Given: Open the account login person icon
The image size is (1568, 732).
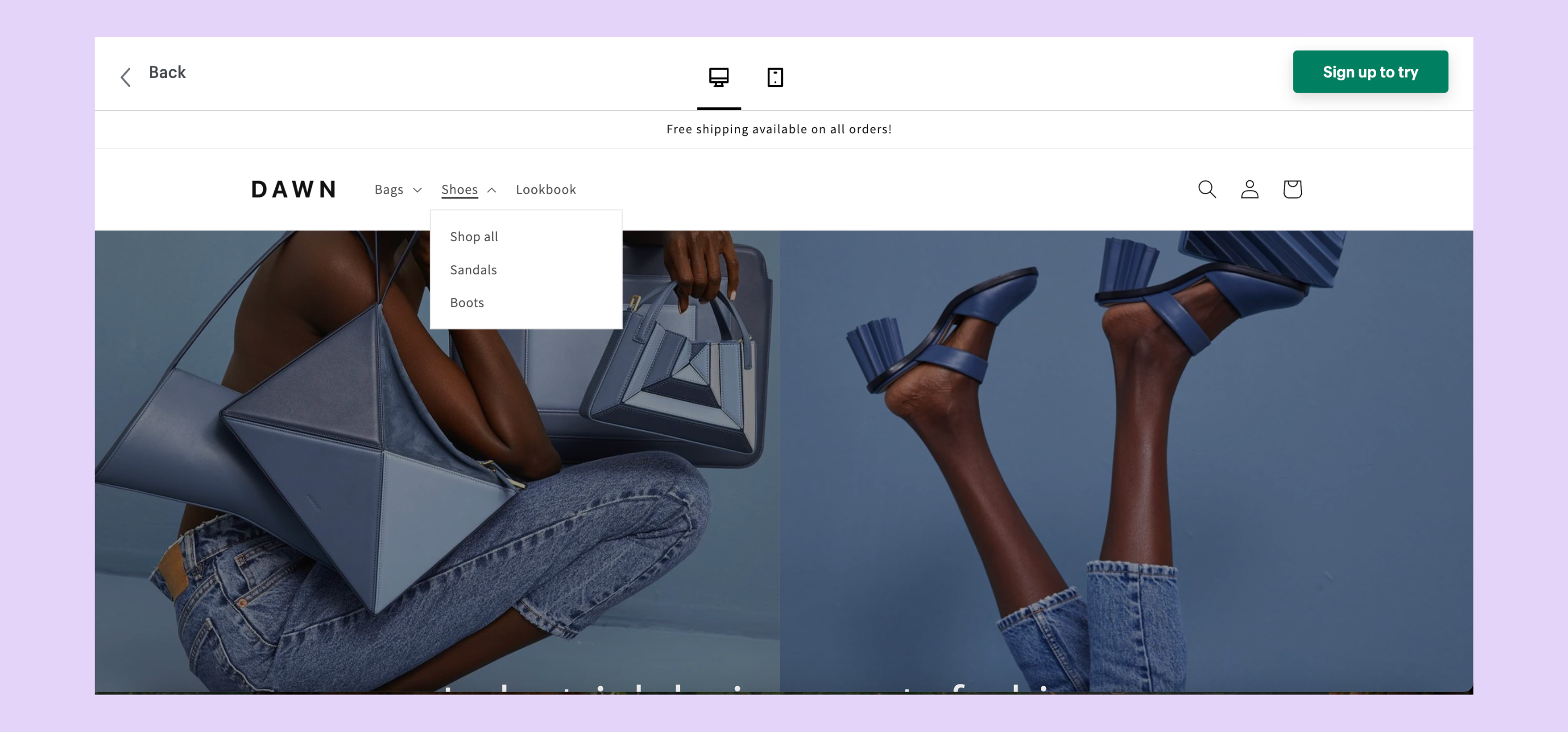Looking at the screenshot, I should [x=1249, y=189].
